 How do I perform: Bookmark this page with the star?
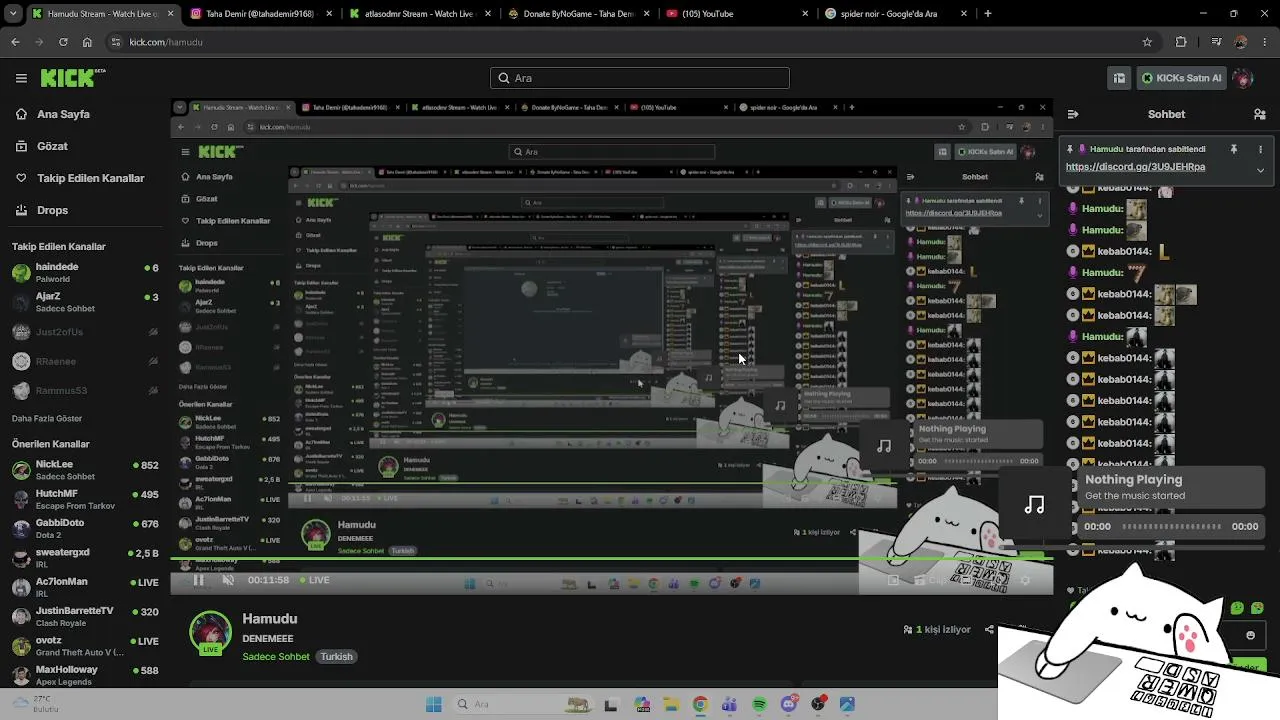[1147, 42]
